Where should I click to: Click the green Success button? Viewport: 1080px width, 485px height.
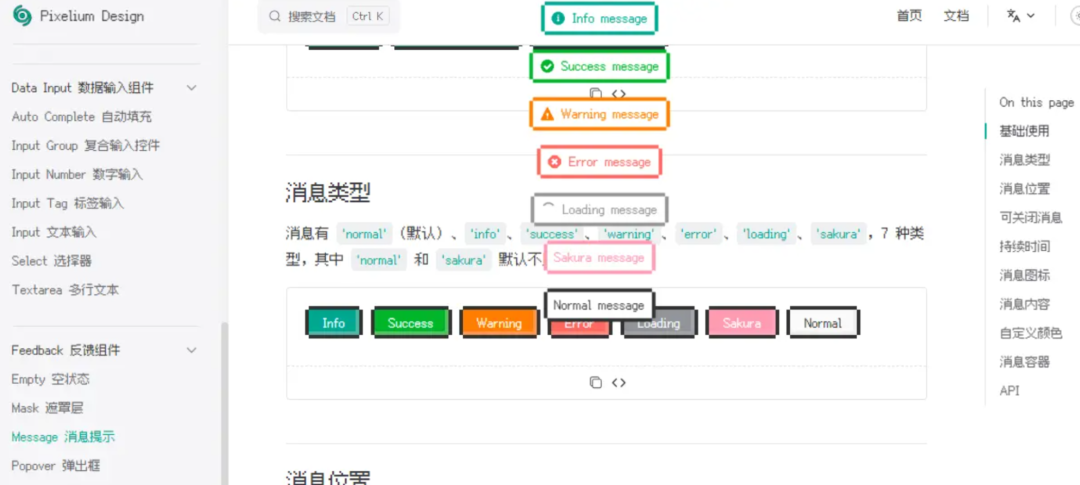point(411,322)
